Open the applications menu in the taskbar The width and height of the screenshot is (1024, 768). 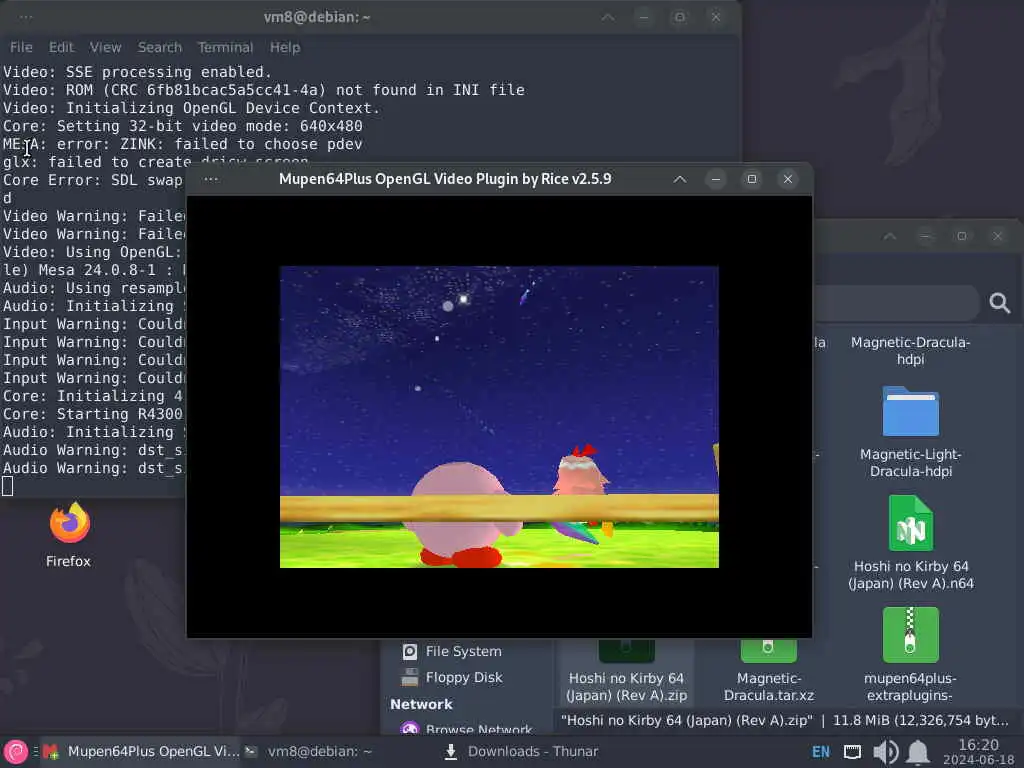pos(16,752)
